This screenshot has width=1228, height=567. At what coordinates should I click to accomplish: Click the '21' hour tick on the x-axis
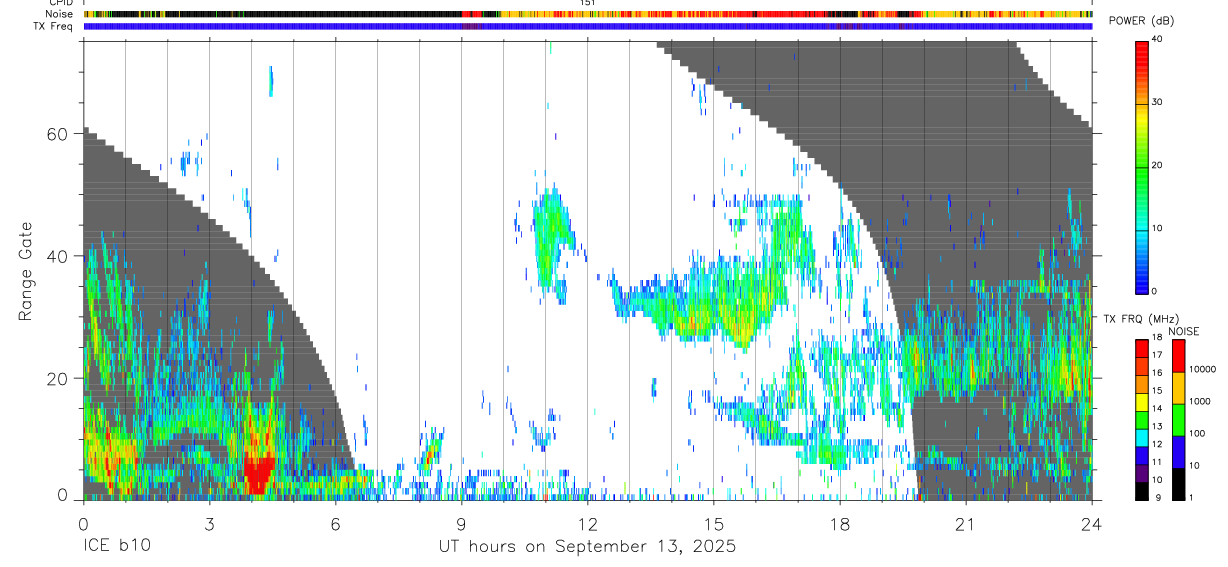(x=966, y=523)
